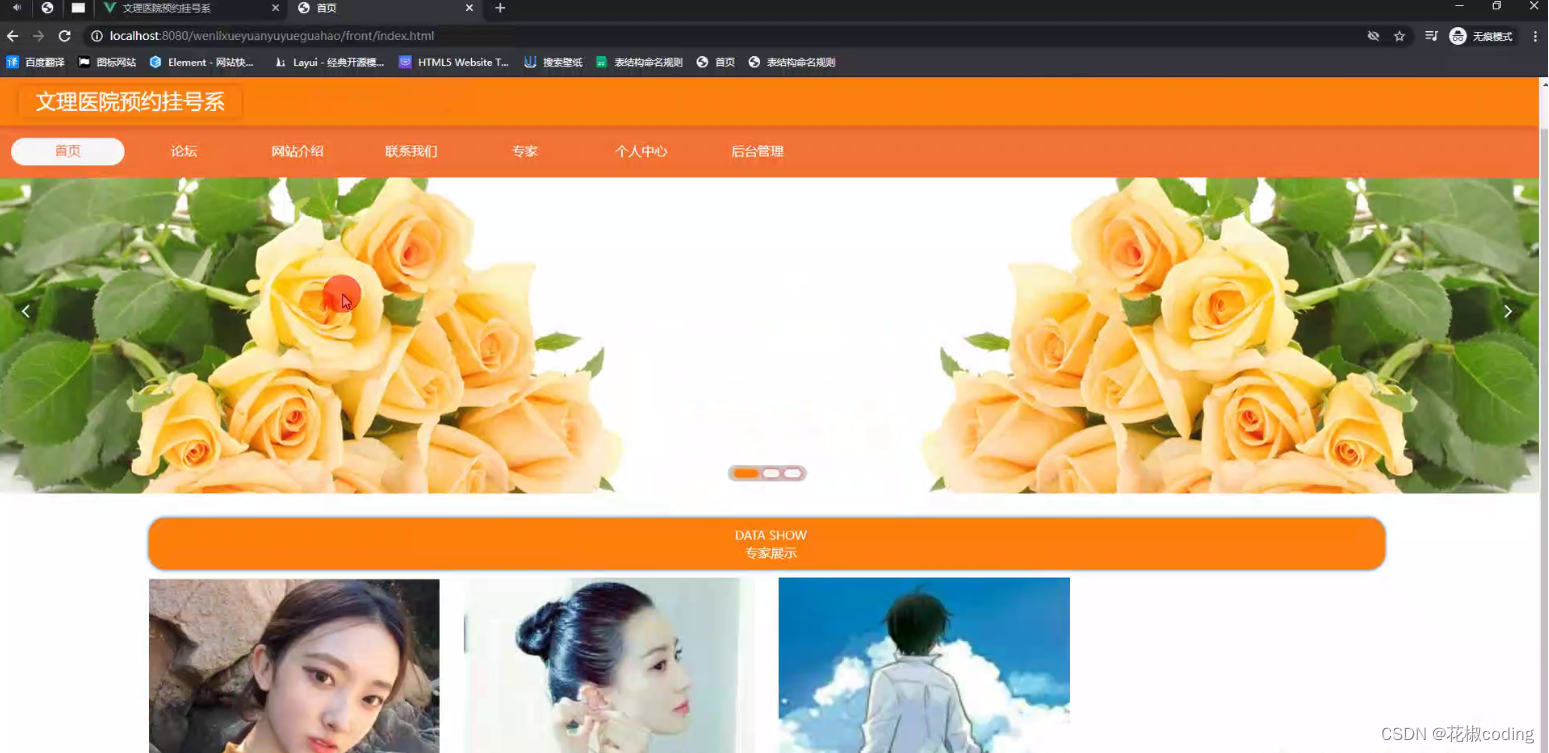
Task: Toggle the bookmark star in the address bar
Action: tap(1400, 35)
